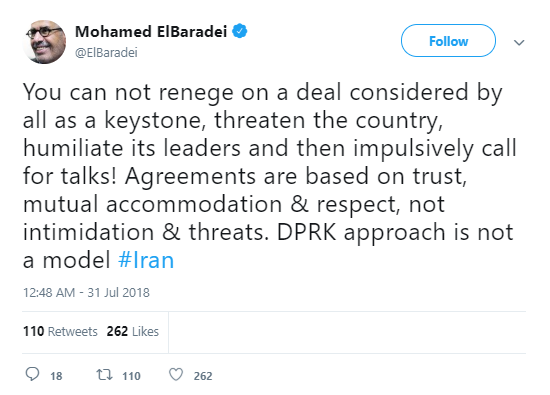Show the list of 262 Likes
The image size is (550, 395).
click(x=133, y=331)
